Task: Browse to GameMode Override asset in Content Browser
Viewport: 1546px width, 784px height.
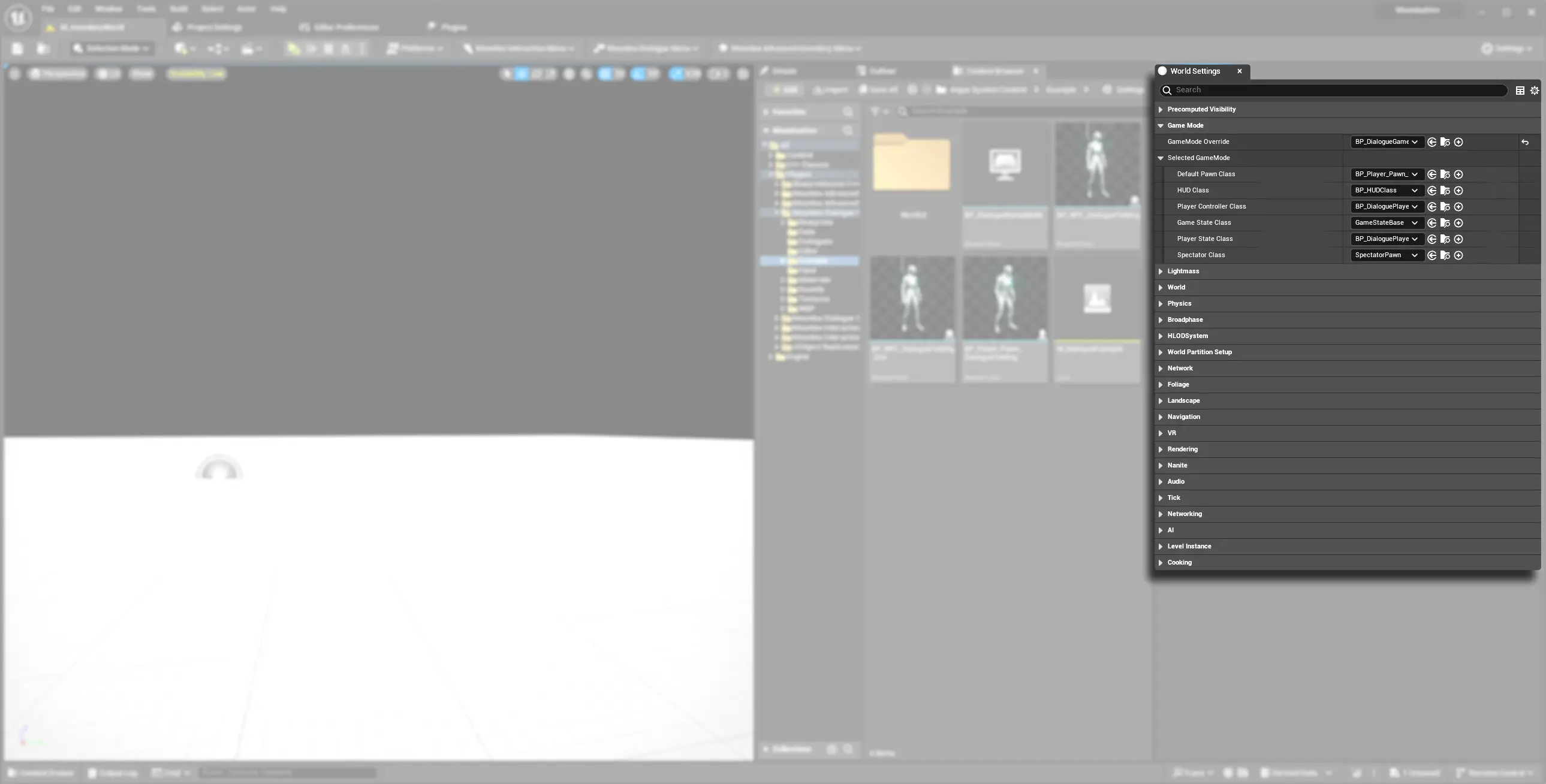Action: (1445, 142)
